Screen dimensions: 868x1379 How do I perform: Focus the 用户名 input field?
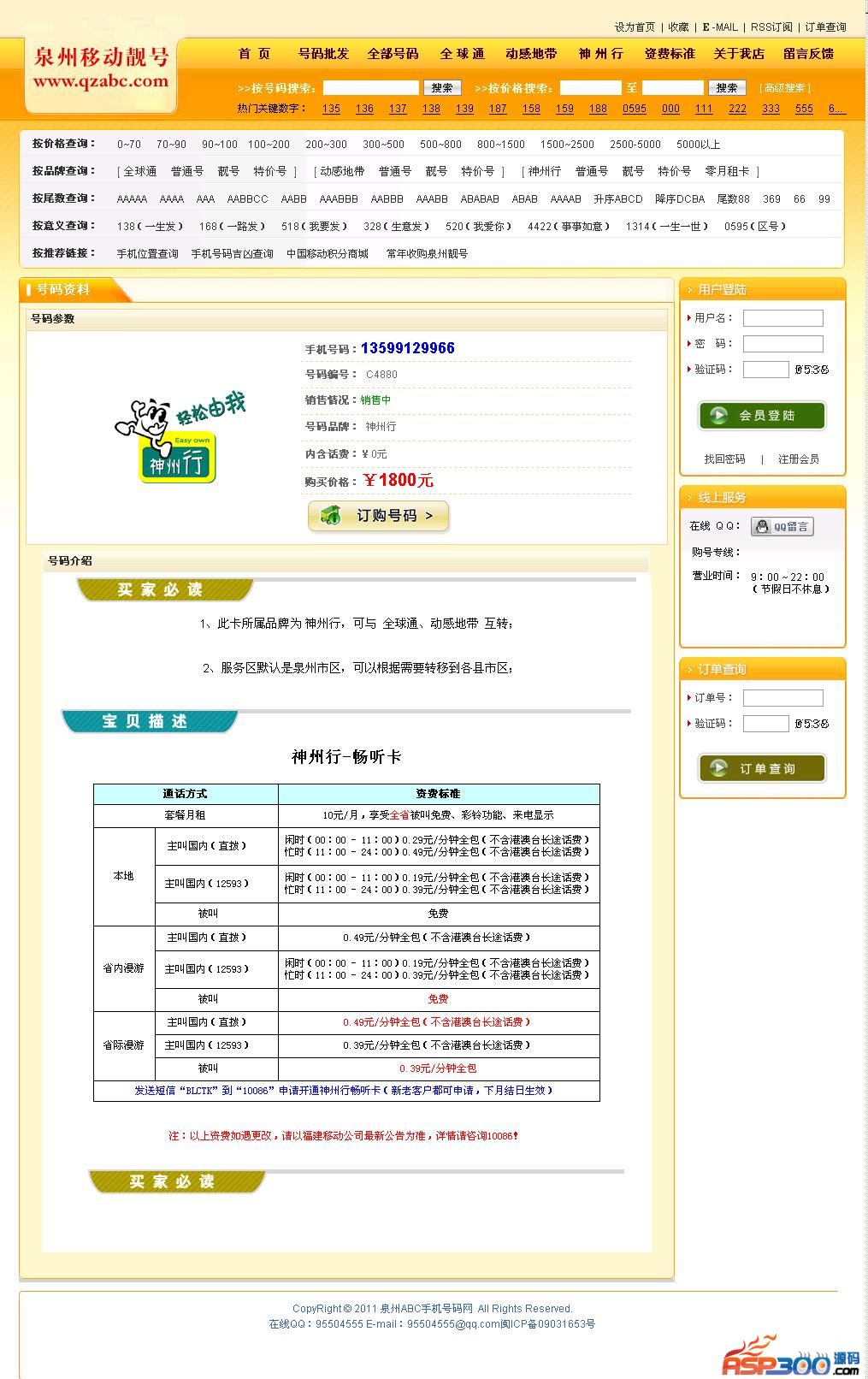[x=782, y=318]
